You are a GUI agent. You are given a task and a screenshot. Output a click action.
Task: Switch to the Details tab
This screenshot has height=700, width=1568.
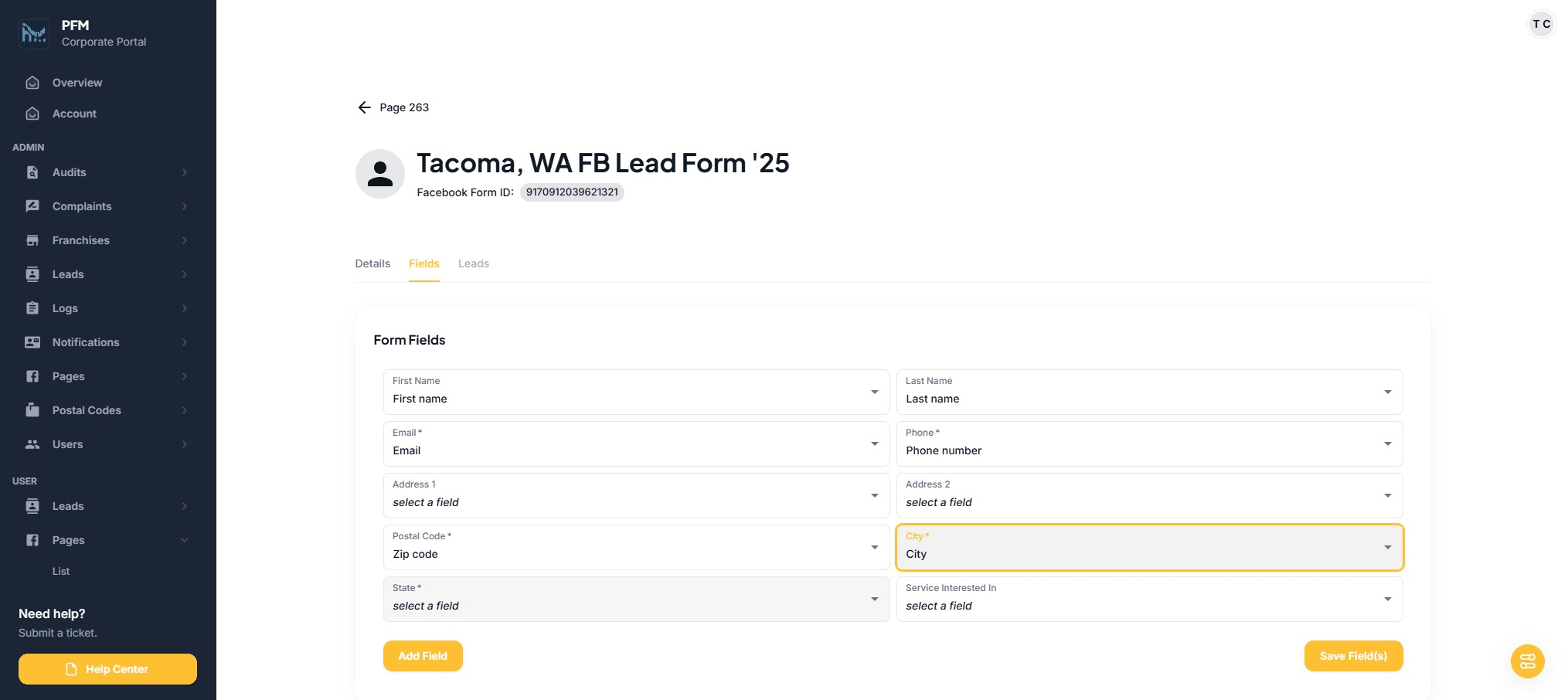pyautogui.click(x=372, y=263)
